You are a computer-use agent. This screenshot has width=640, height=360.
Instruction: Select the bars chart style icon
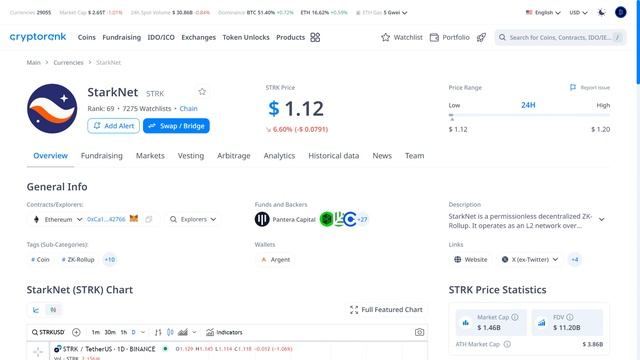tap(158, 332)
